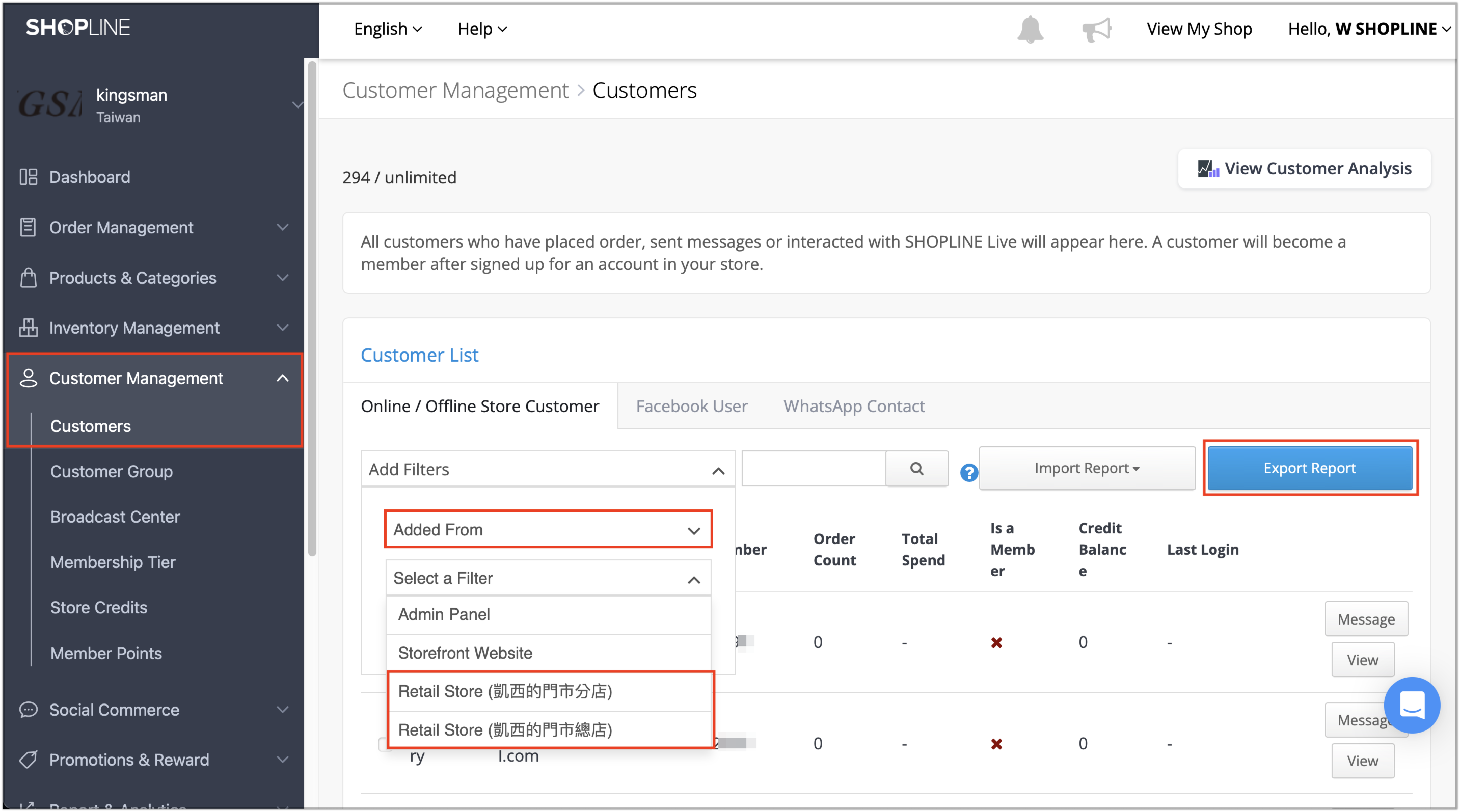Click View button in first customer row

pos(1362,660)
